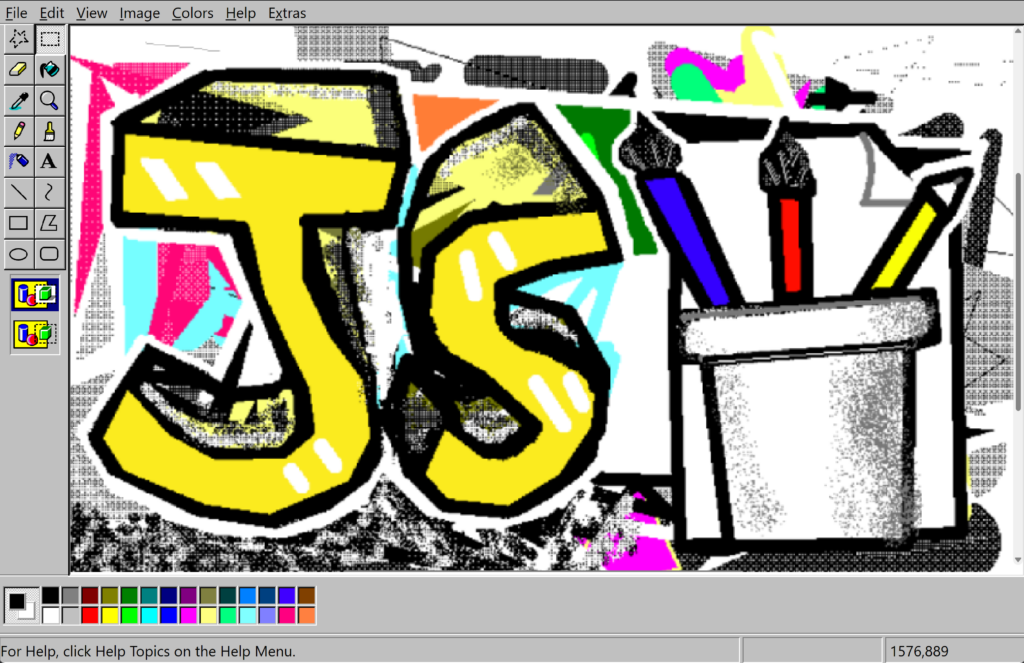Pick the dark green palette color
This screenshot has width=1024, height=663.
[x=129, y=595]
